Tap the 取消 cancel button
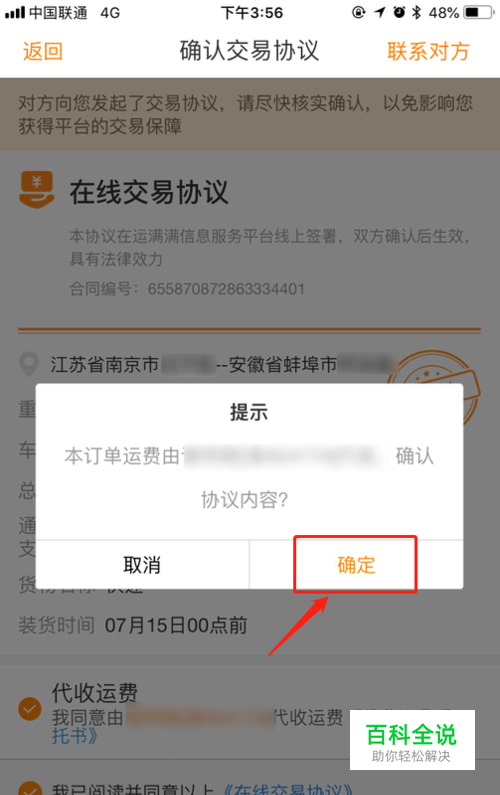This screenshot has width=500, height=795. coord(142,565)
